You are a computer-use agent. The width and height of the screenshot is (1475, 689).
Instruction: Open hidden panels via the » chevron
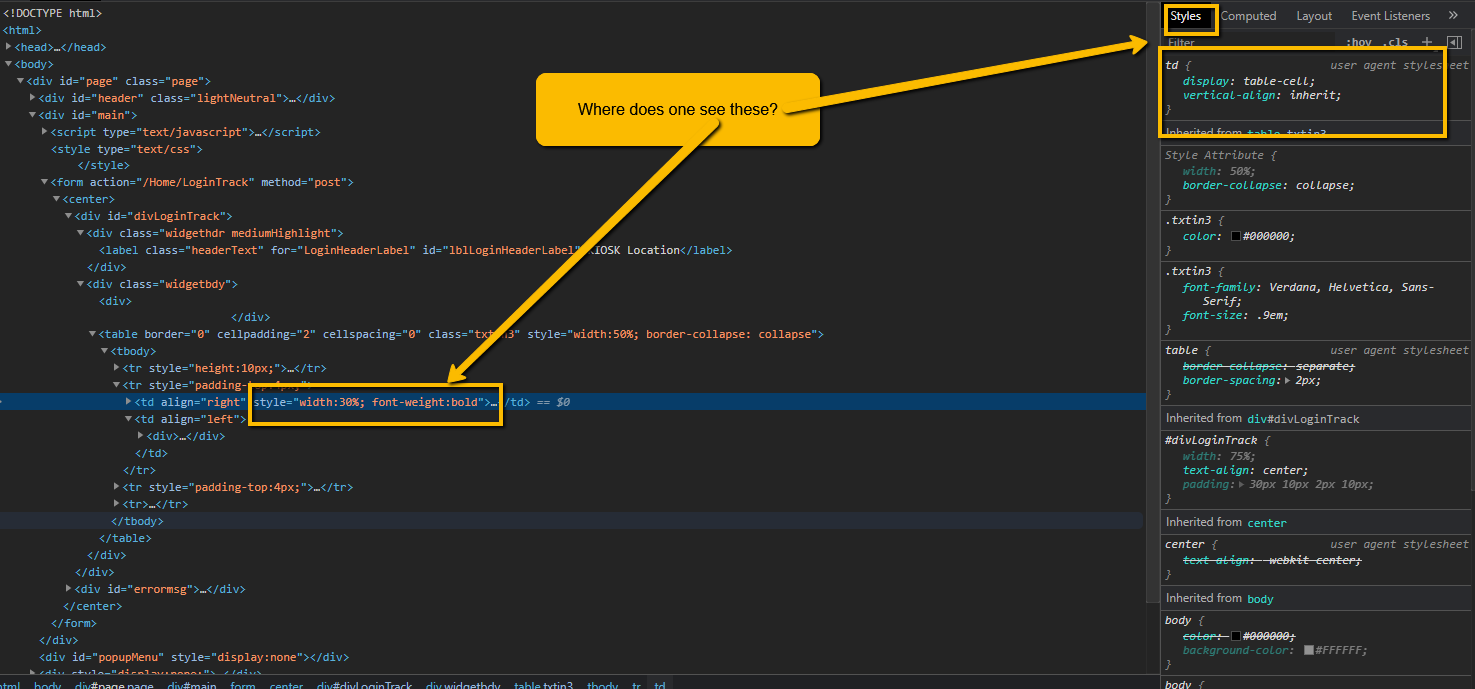pyautogui.click(x=1452, y=15)
